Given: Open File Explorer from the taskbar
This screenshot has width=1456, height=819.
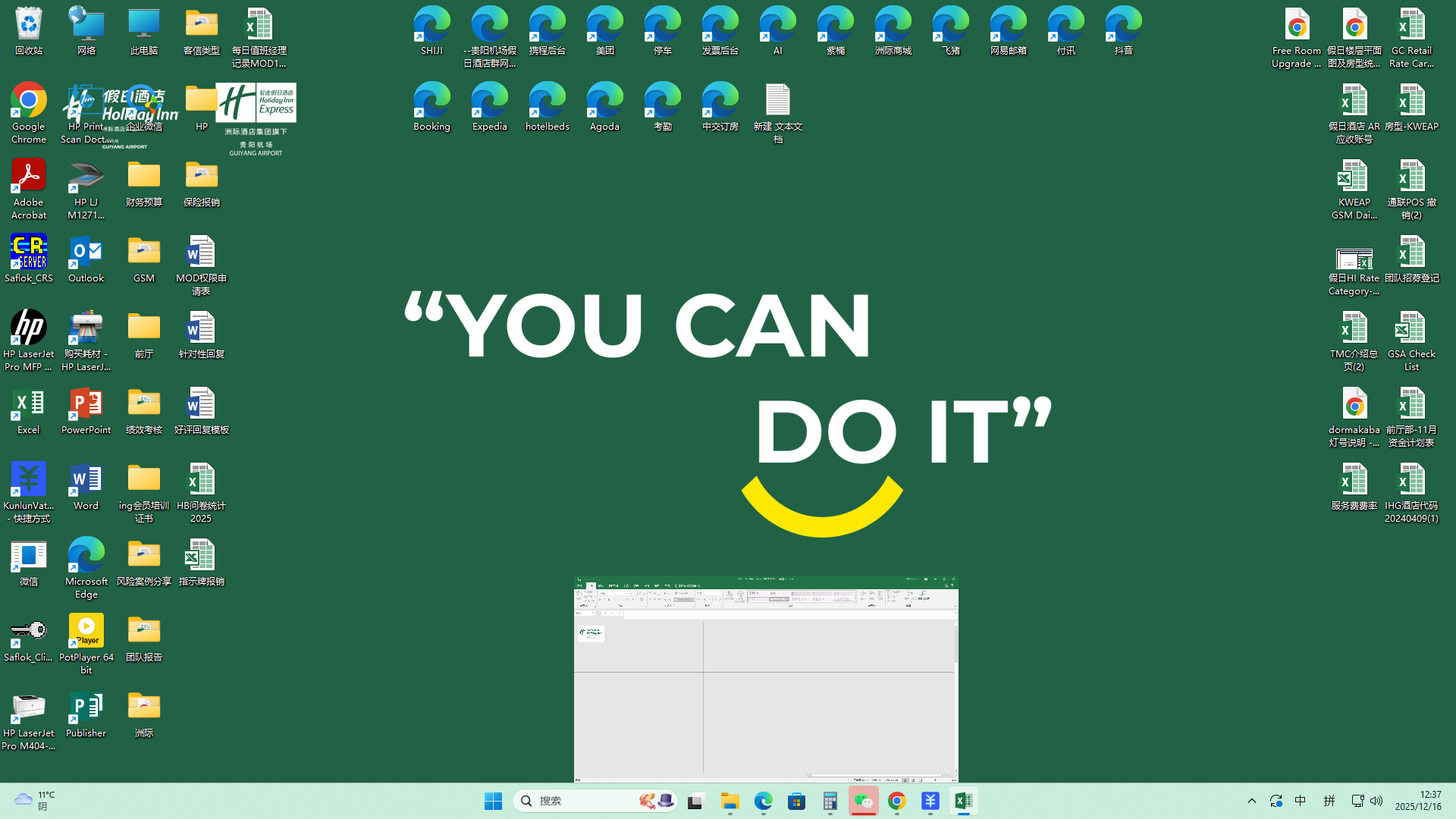Looking at the screenshot, I should pos(730,801).
